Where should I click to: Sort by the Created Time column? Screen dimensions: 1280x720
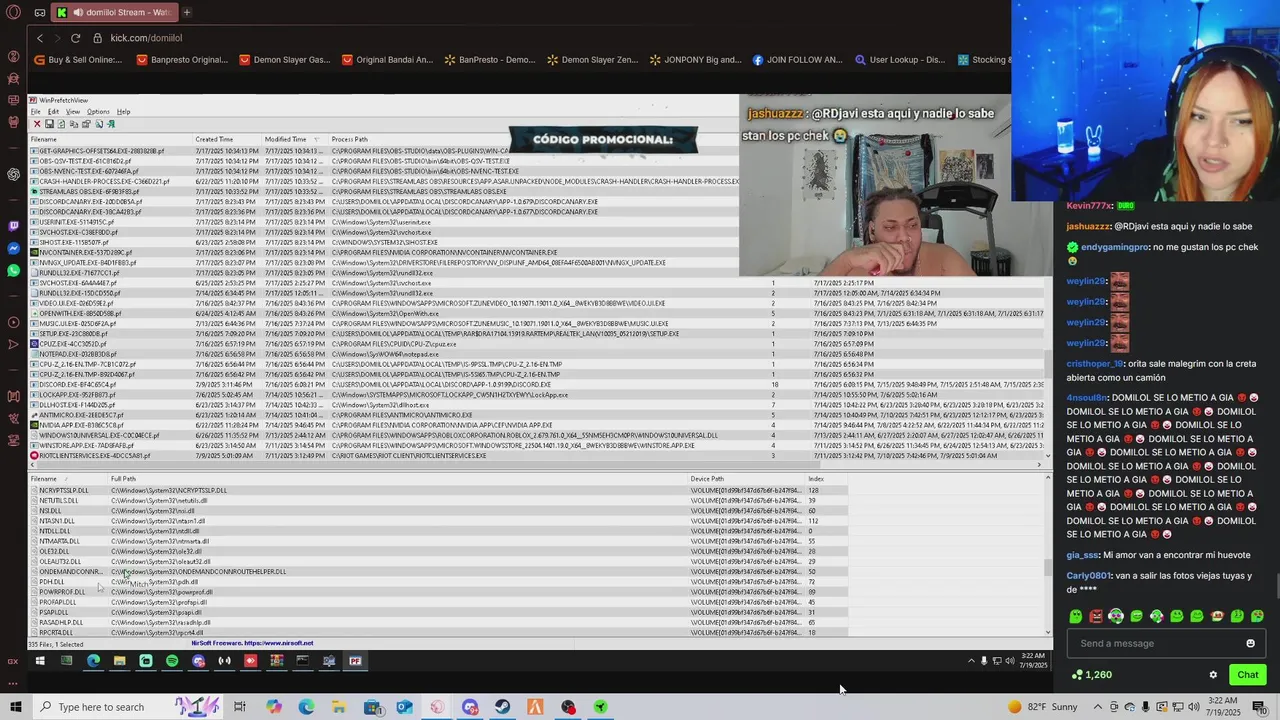pos(227,139)
